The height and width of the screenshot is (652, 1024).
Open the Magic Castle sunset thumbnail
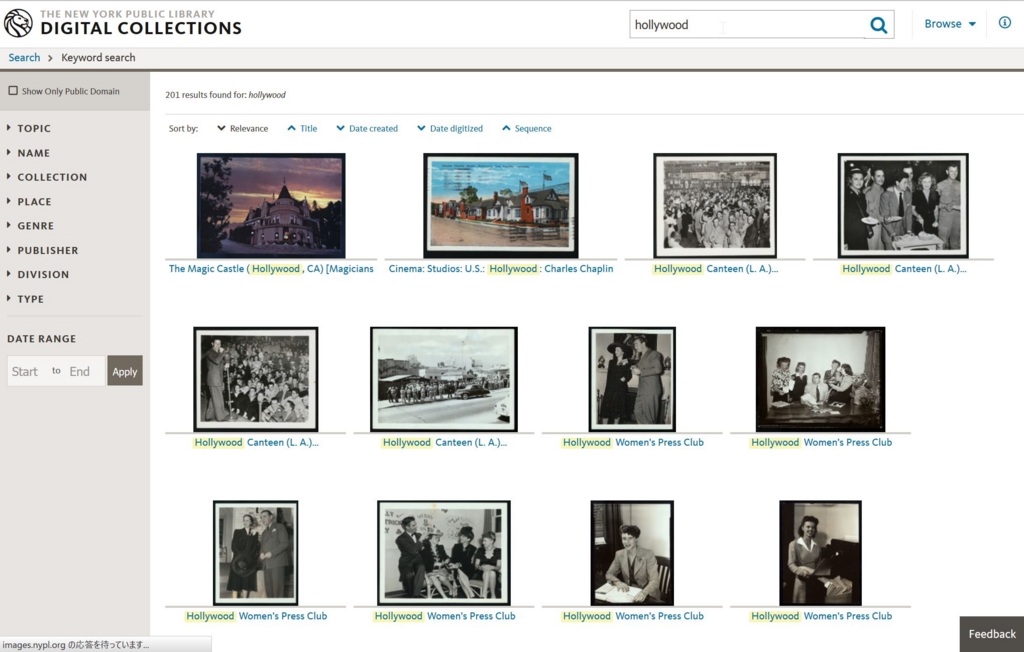point(271,206)
